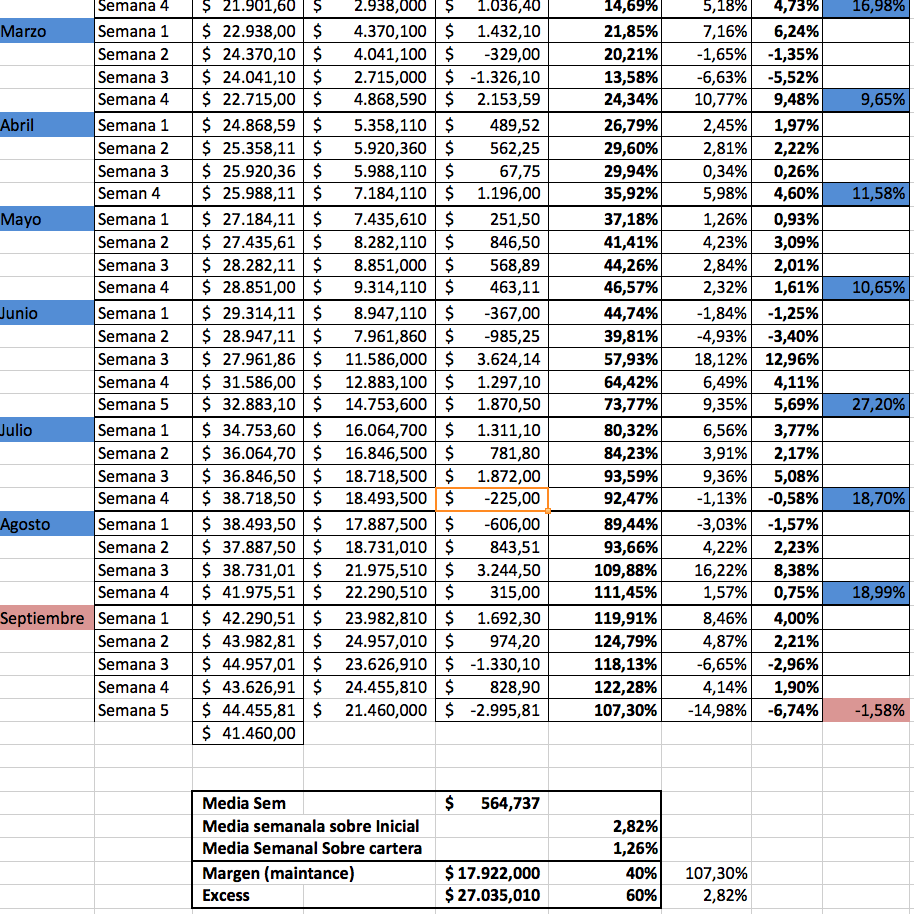Click monthly total cell 18,70%
The width and height of the screenshot is (914, 914).
pos(866,499)
